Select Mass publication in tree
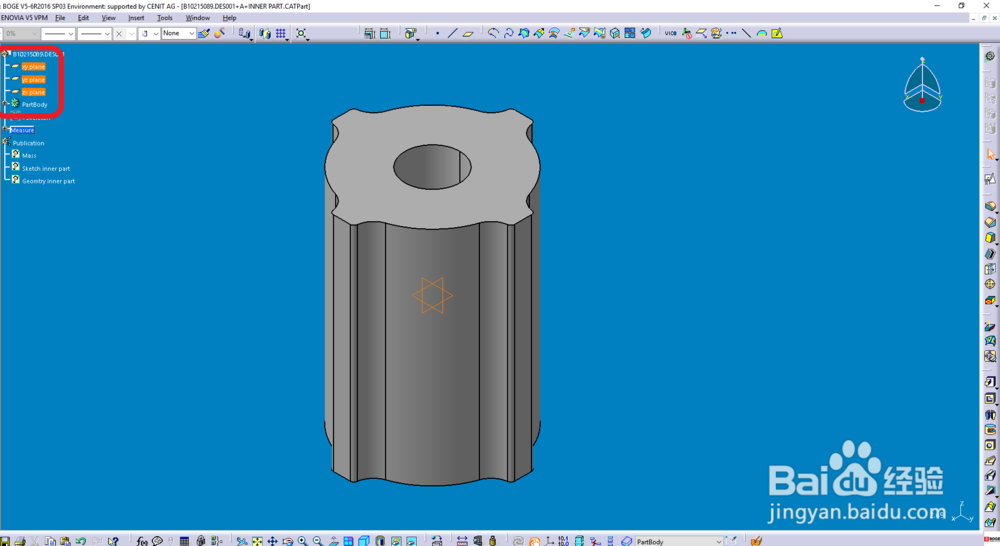The image size is (1000, 546). (29, 156)
